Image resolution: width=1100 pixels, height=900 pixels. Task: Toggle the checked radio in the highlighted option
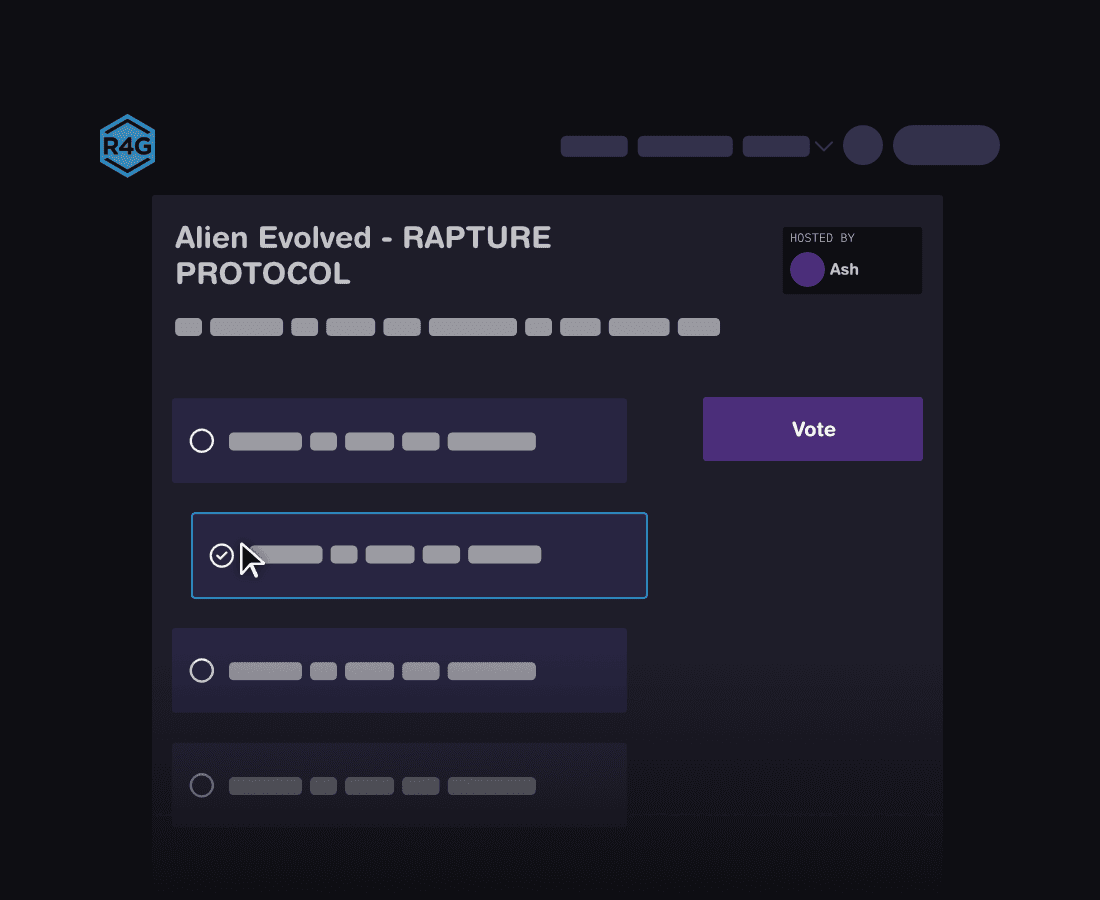point(221,555)
